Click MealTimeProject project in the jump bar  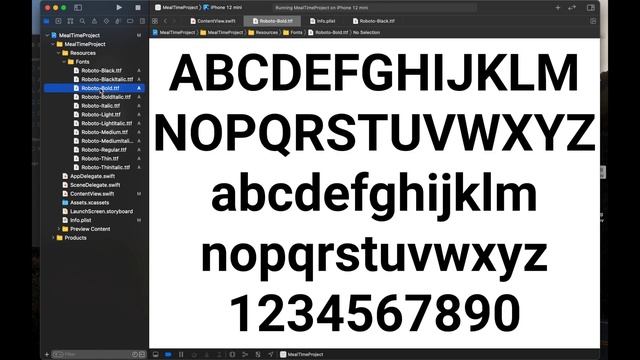pos(174,32)
